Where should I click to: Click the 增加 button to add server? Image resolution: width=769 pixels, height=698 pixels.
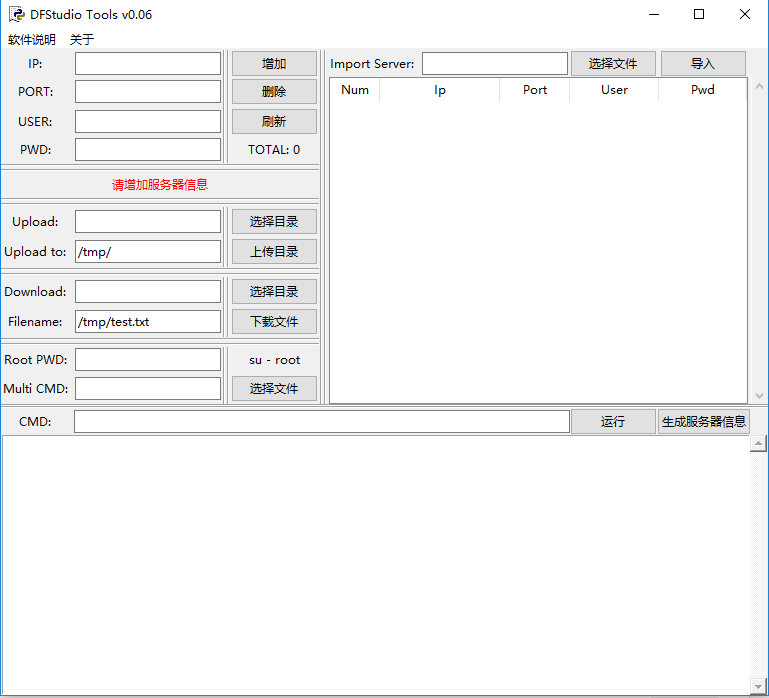[x=274, y=64]
